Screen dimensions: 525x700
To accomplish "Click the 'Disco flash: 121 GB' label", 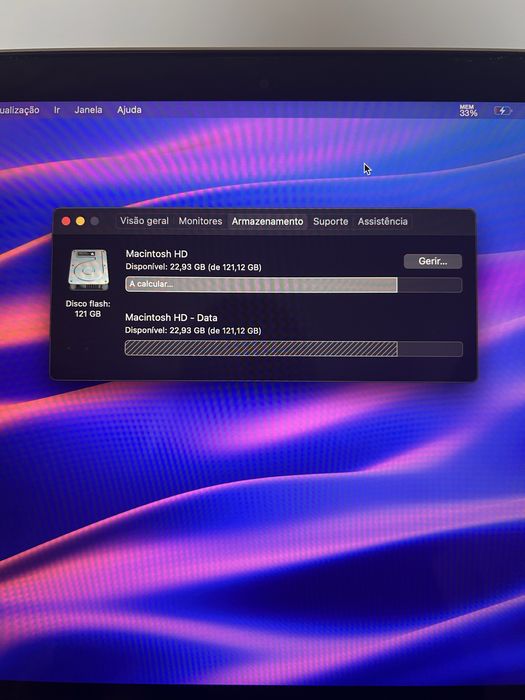I will point(88,308).
